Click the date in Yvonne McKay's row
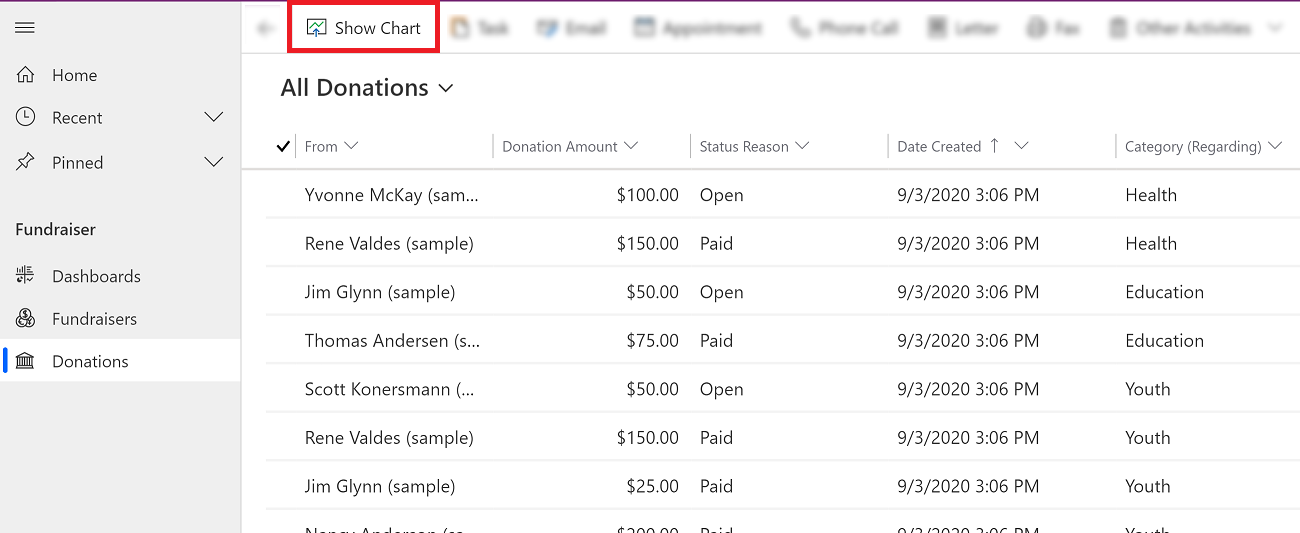 (968, 195)
